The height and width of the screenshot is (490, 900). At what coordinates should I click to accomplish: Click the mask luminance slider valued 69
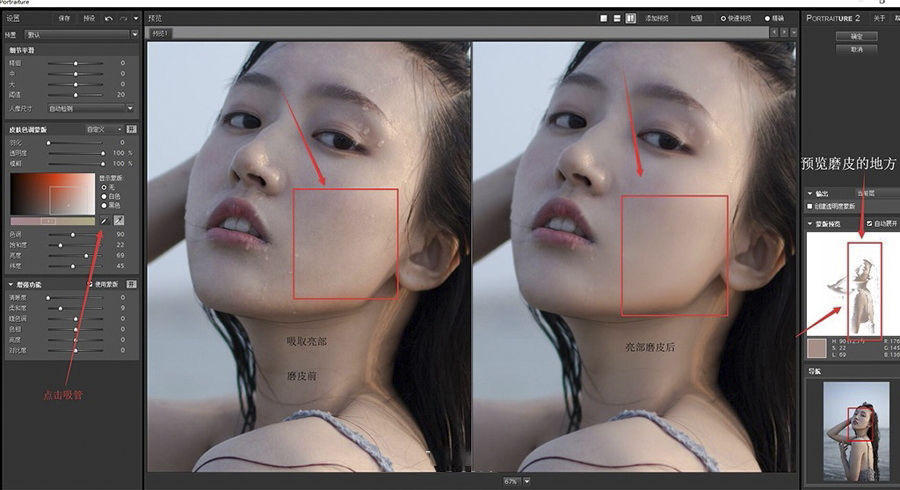(75, 255)
